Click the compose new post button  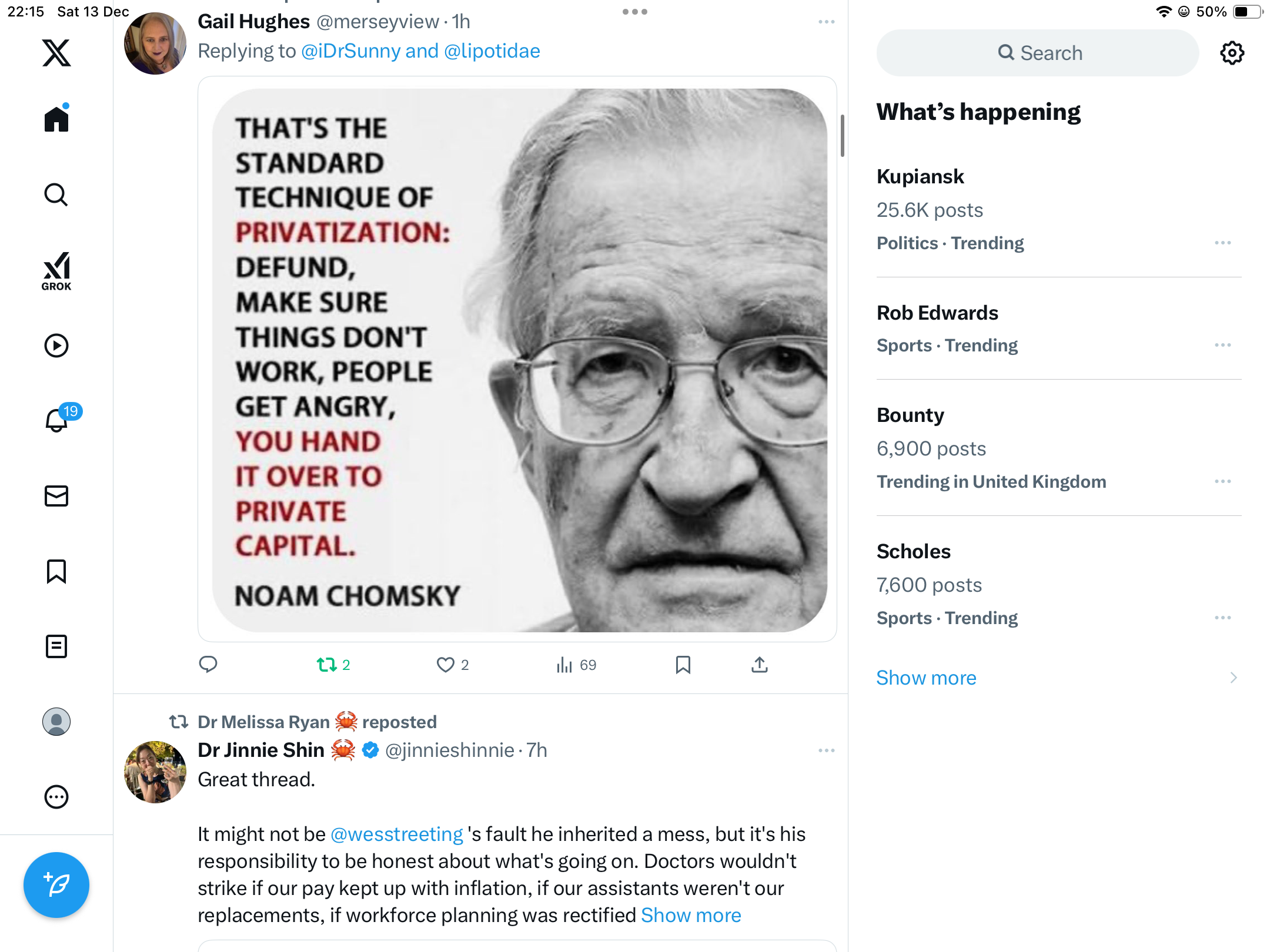pos(56,884)
